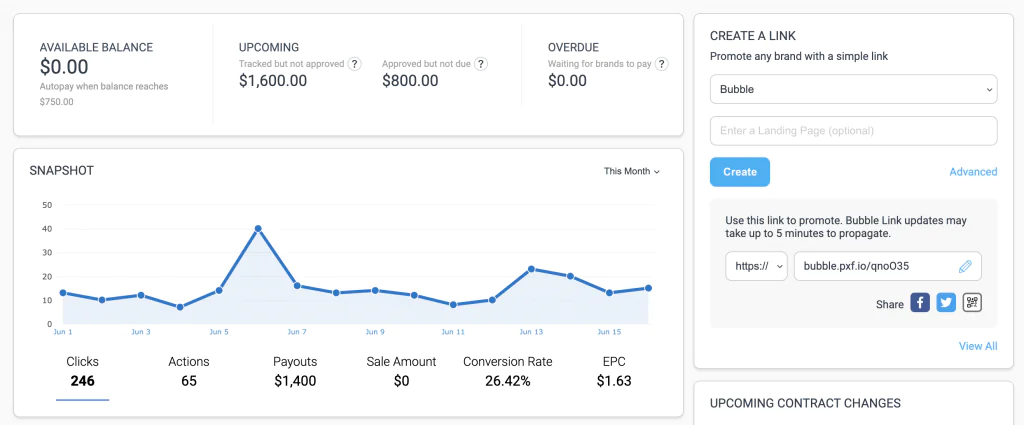Image resolution: width=1024 pixels, height=425 pixels.
Task: Select the Clicks metric tab
Action: tap(83, 371)
